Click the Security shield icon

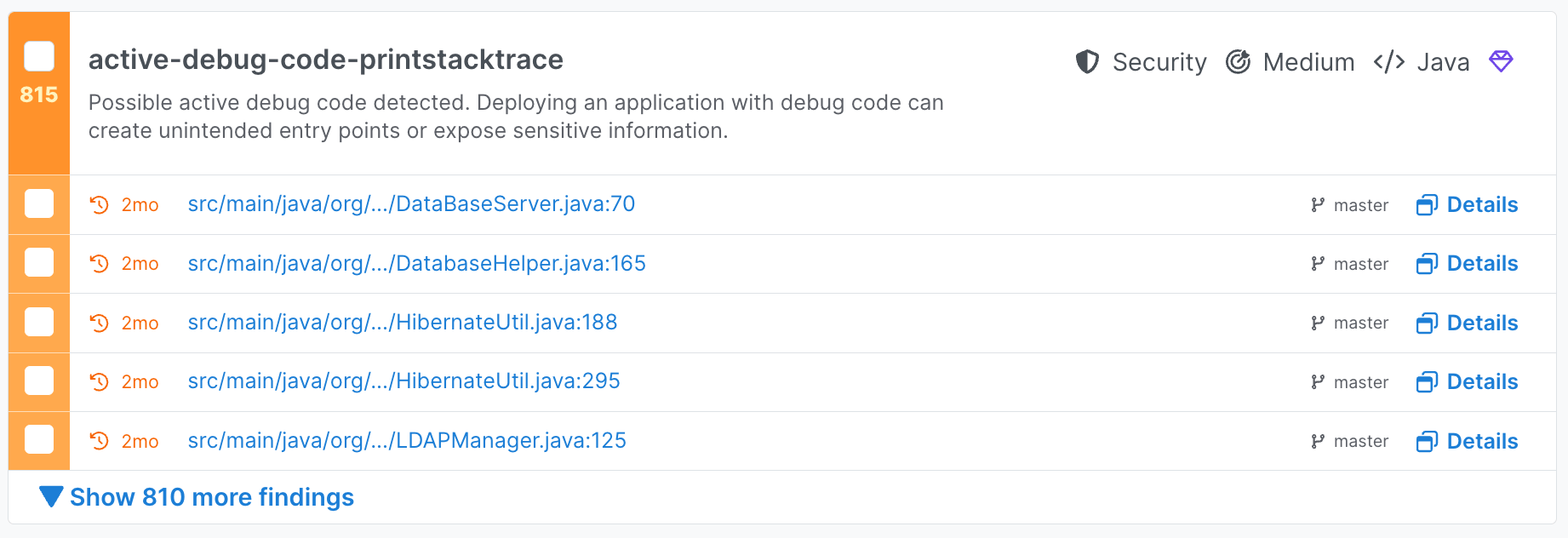point(1087,62)
